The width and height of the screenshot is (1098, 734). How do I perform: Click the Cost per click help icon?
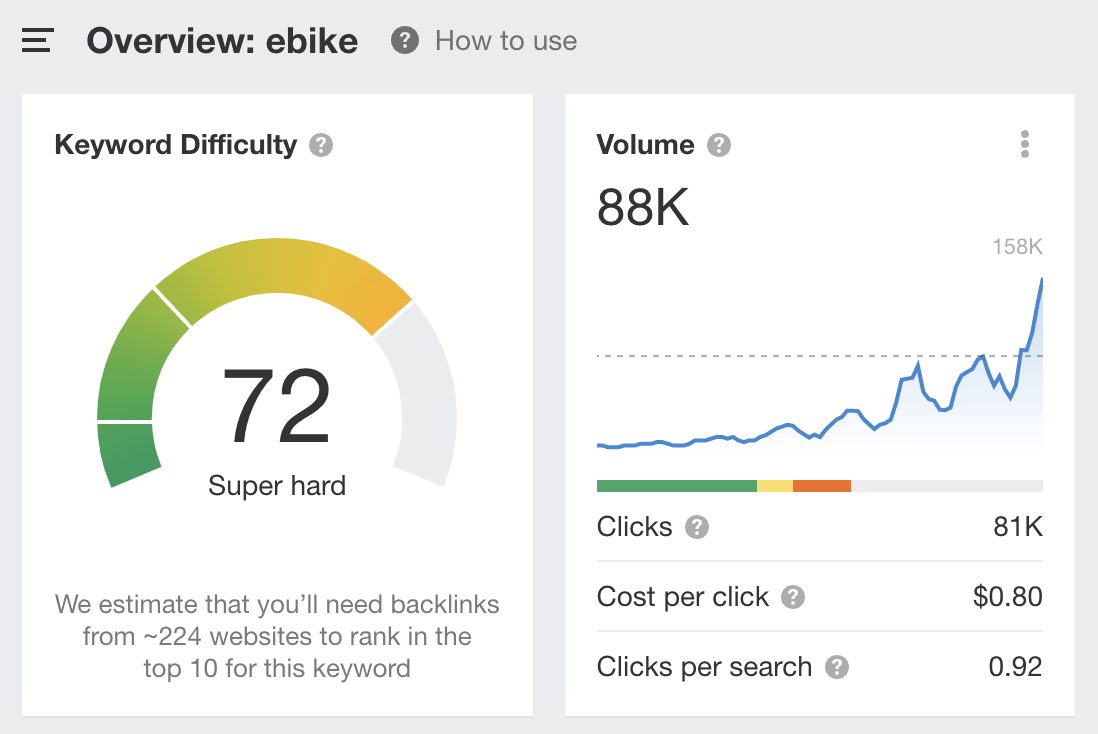pyautogui.click(x=793, y=597)
